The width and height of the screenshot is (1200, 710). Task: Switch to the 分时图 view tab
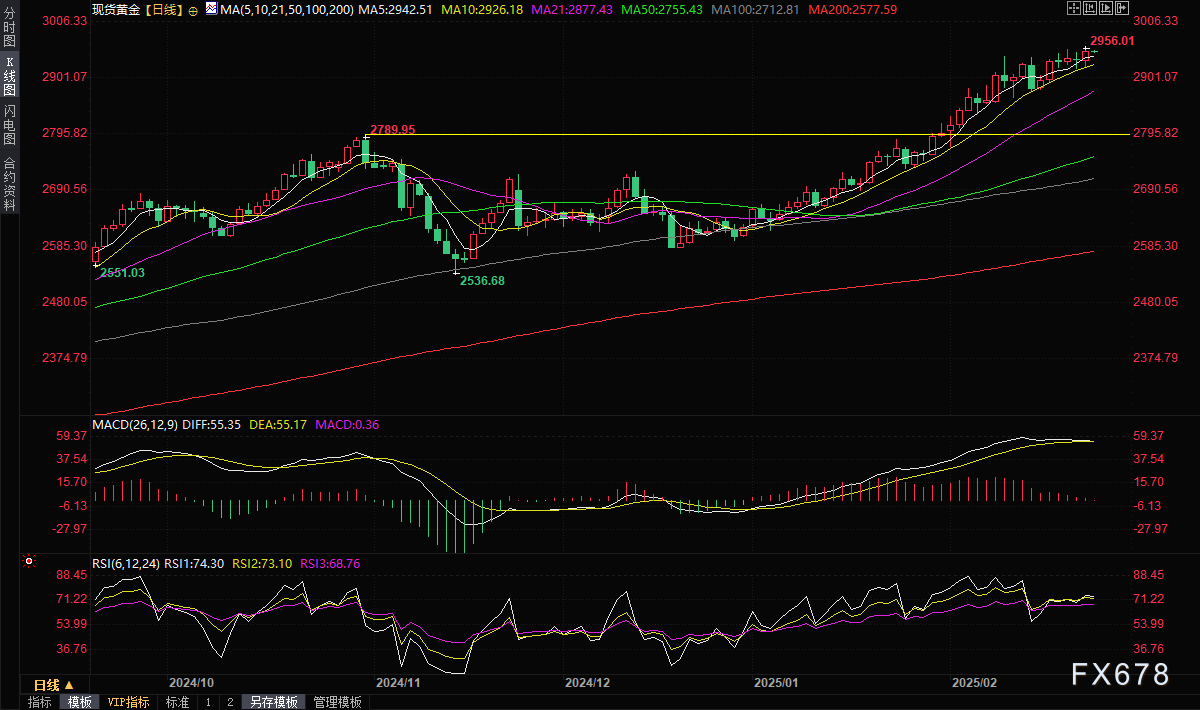tap(8, 25)
